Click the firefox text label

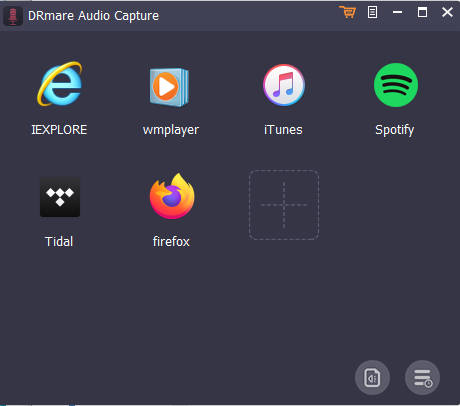click(x=171, y=242)
